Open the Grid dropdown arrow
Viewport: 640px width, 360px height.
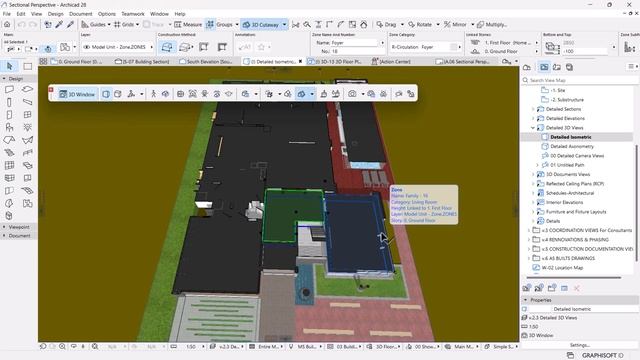[x=137, y=24]
